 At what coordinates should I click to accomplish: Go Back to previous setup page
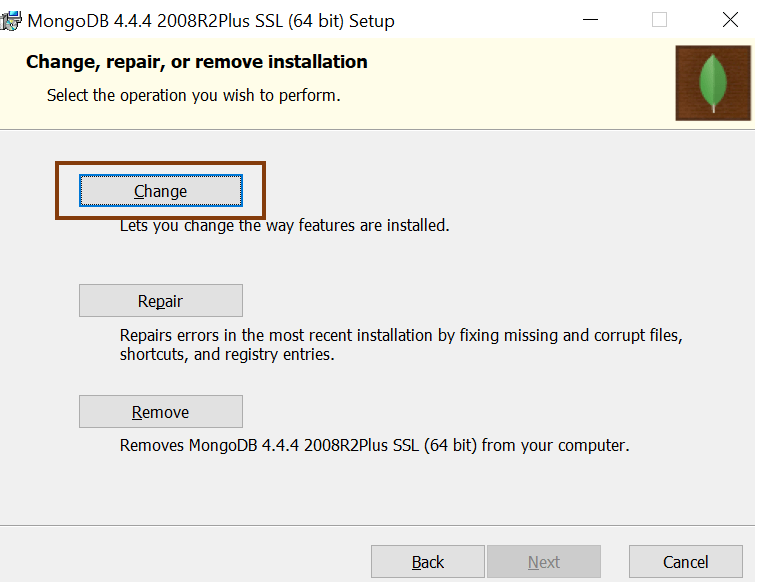pyautogui.click(x=428, y=562)
